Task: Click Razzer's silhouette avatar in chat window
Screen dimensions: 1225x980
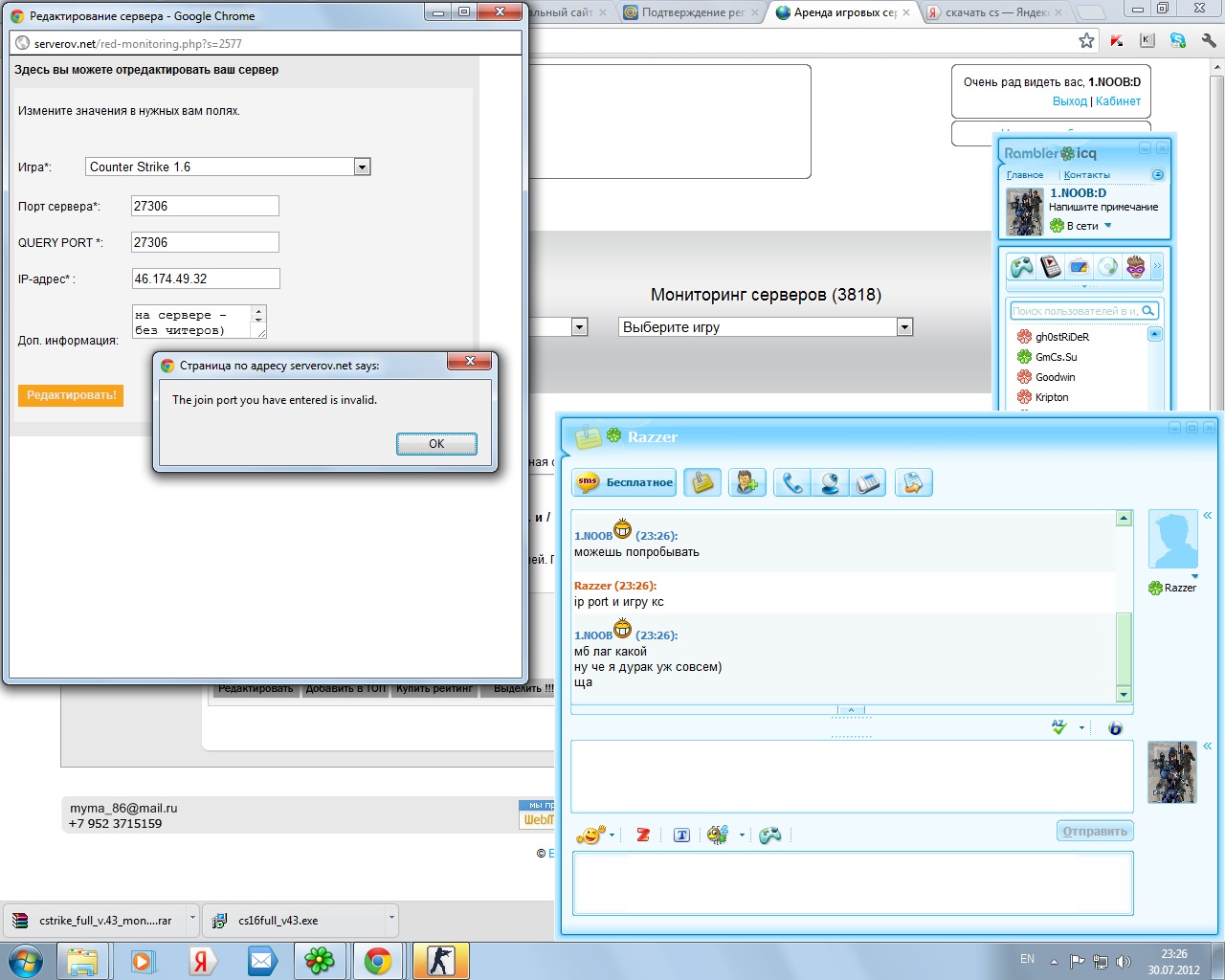Action: pyautogui.click(x=1172, y=539)
